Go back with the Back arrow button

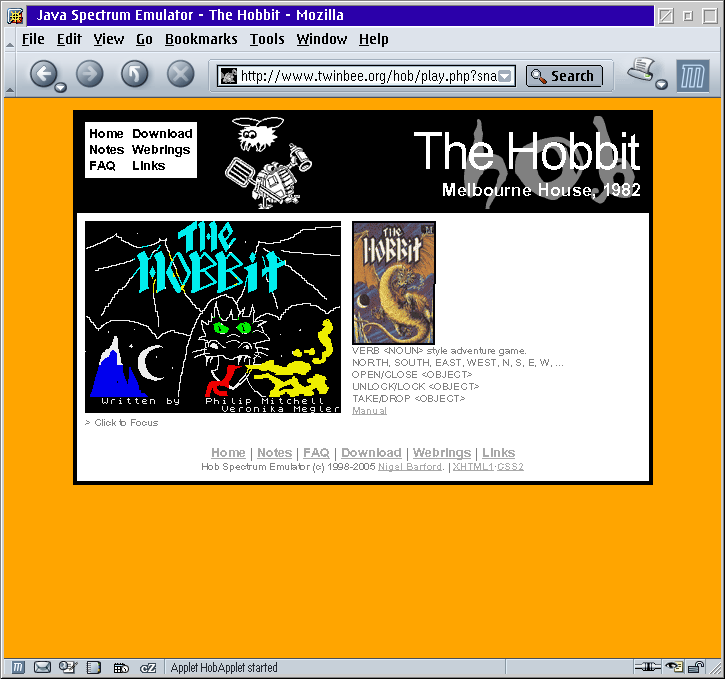pyautogui.click(x=43, y=73)
